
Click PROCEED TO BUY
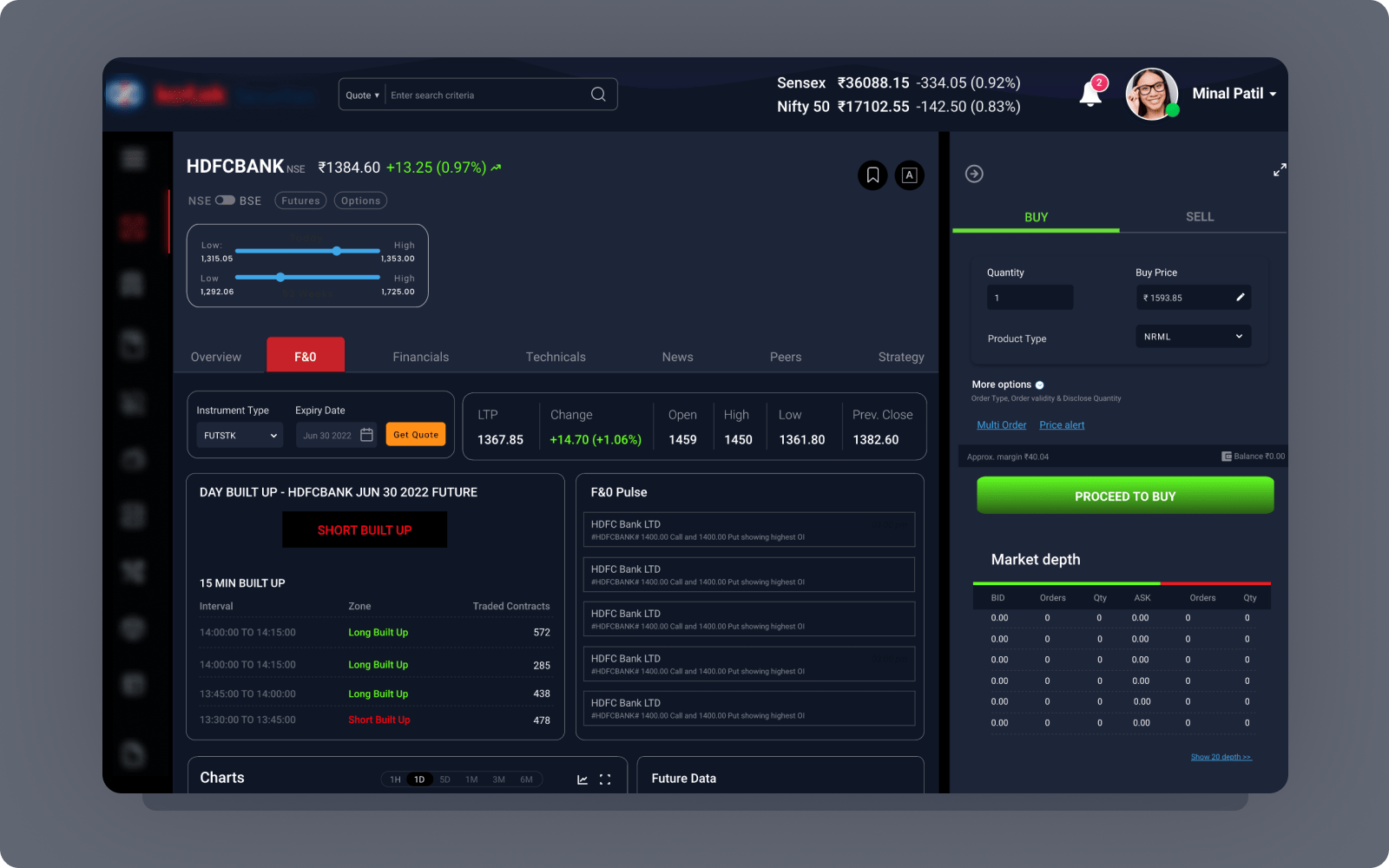(x=1125, y=496)
